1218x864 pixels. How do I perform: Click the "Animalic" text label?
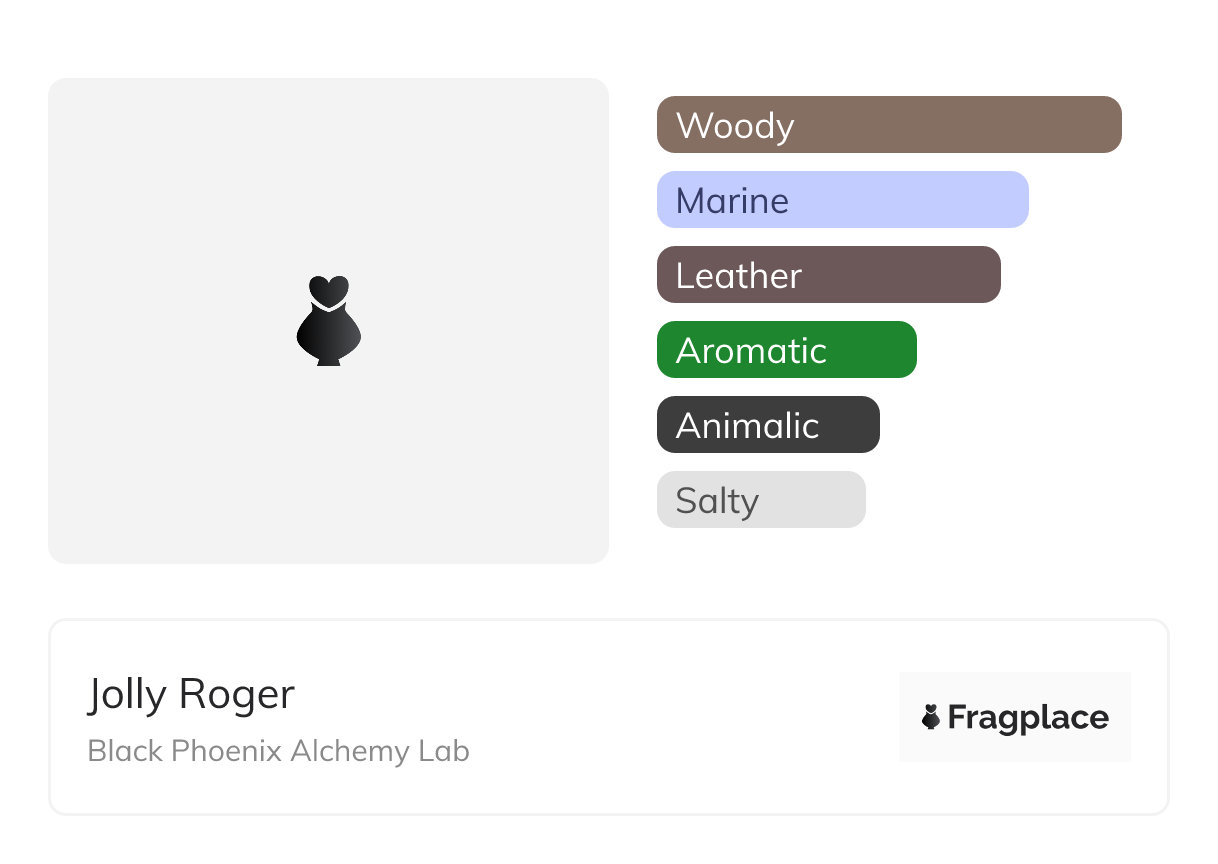[747, 426]
